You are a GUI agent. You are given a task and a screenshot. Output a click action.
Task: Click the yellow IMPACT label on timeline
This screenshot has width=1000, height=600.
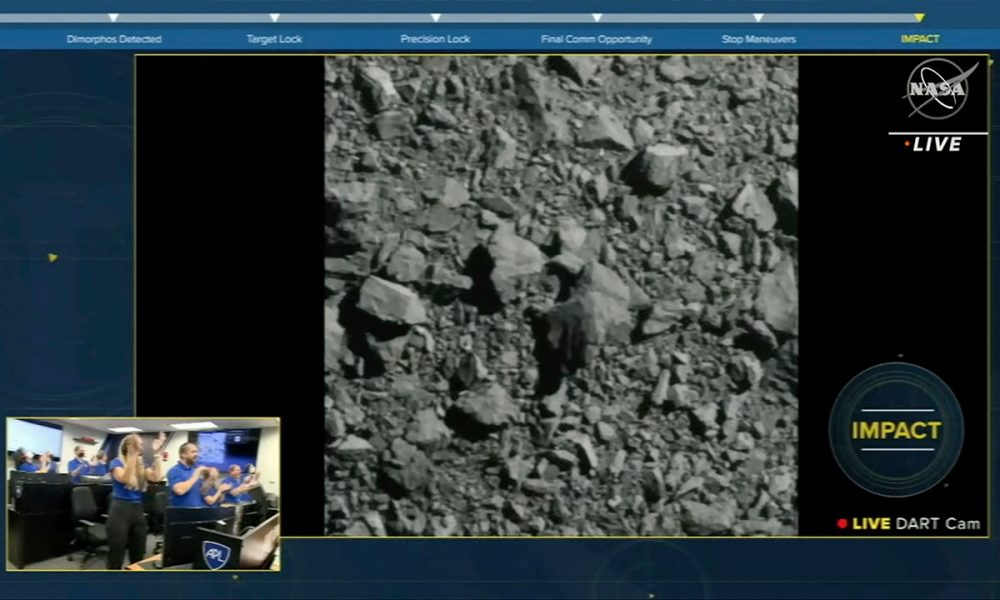tap(919, 38)
